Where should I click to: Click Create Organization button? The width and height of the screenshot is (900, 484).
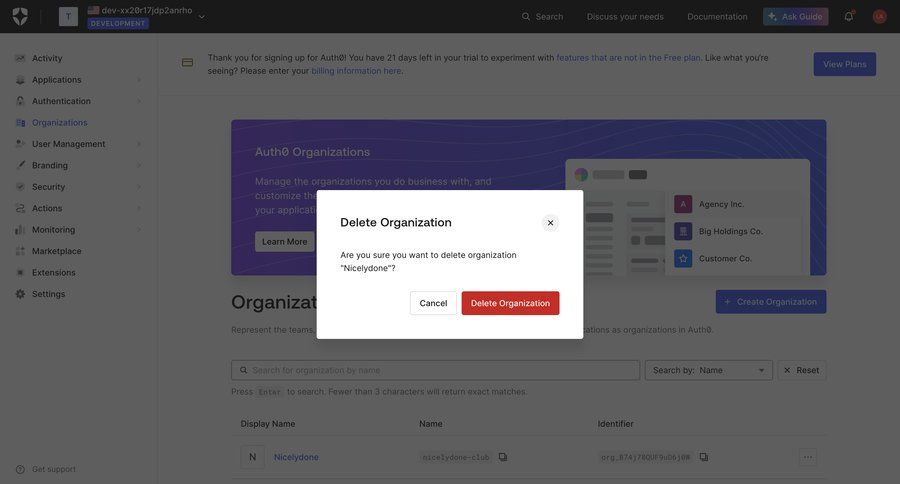[x=771, y=301]
